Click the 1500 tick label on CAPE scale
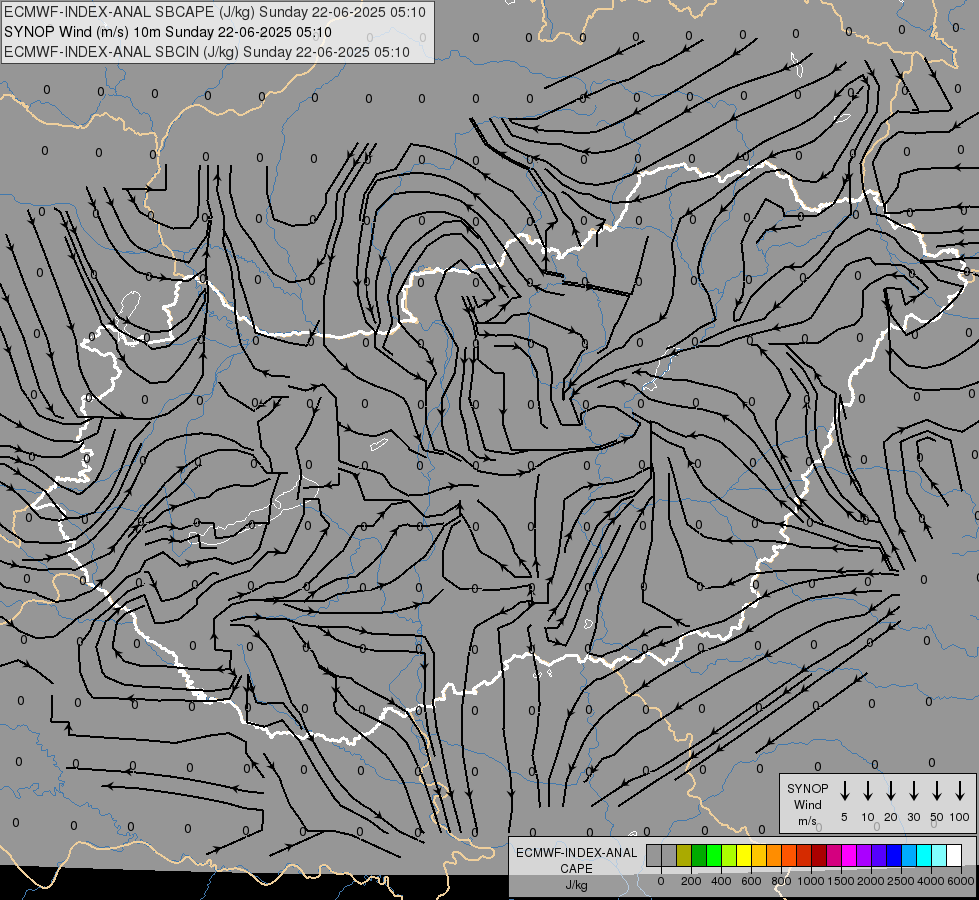This screenshot has width=979, height=900. click(x=841, y=881)
